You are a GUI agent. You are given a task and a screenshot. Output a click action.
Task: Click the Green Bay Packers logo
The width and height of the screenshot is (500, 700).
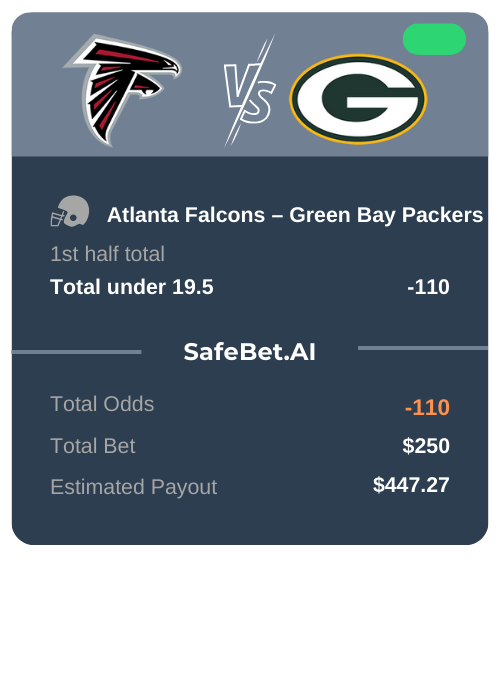pyautogui.click(x=358, y=99)
